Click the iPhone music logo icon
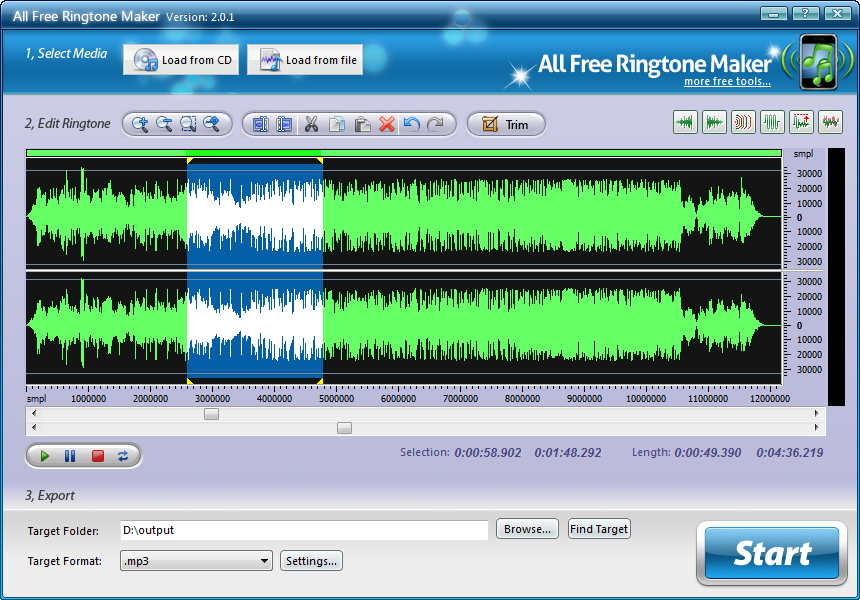 tap(819, 61)
